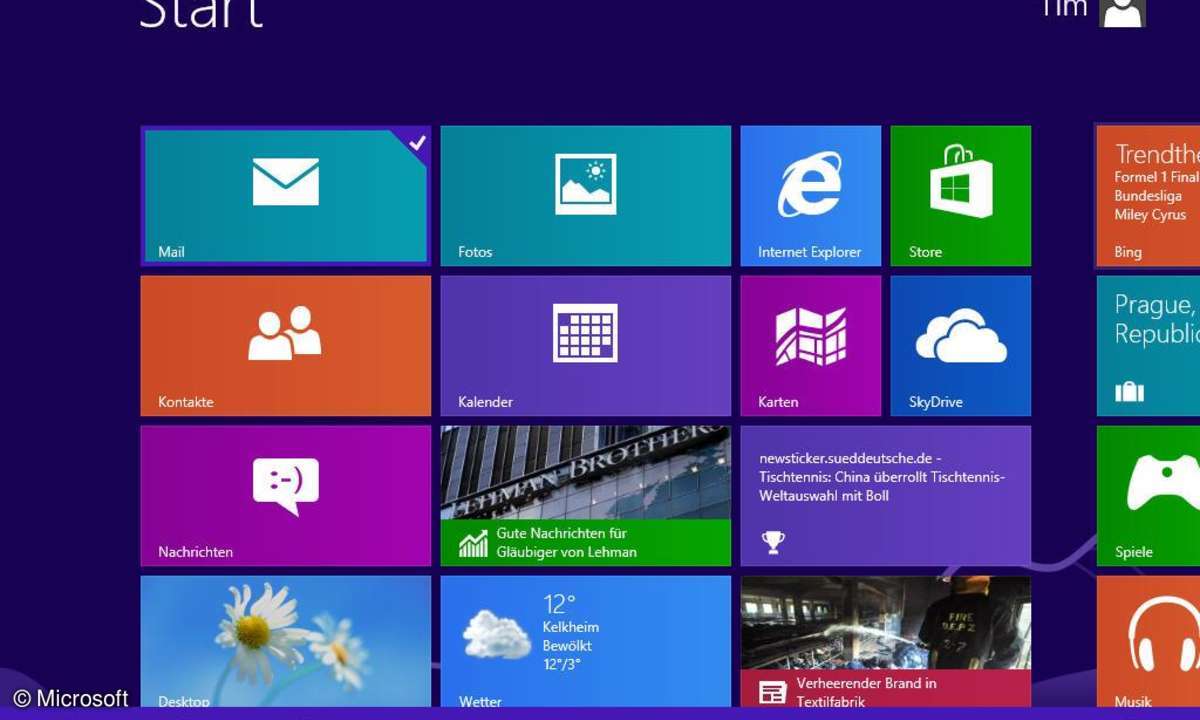
Task: Open the Store shopping bag icon
Action: (x=960, y=181)
